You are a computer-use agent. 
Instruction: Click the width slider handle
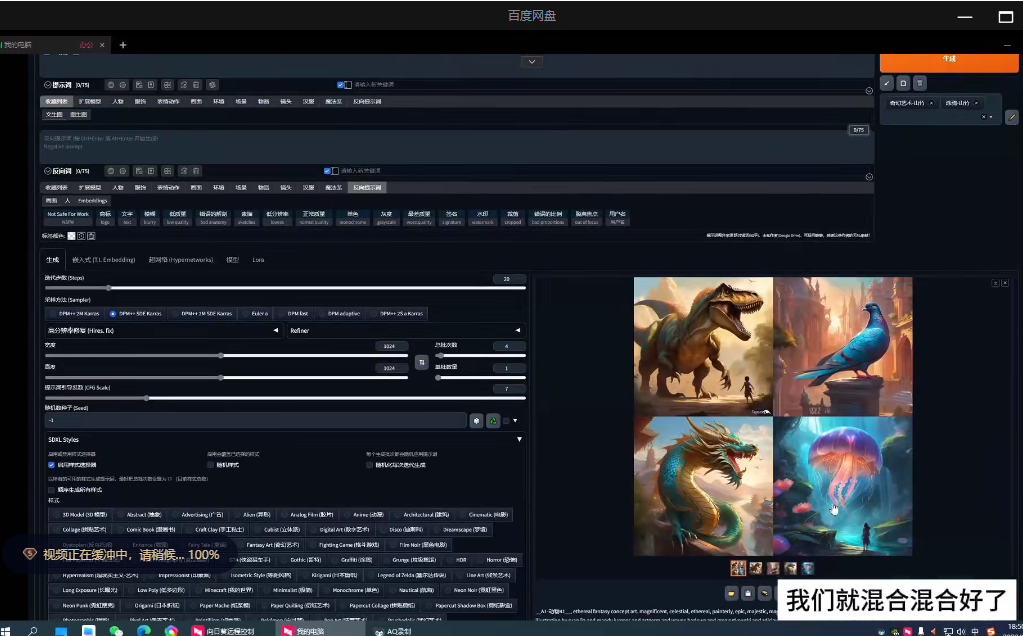click(x=221, y=356)
